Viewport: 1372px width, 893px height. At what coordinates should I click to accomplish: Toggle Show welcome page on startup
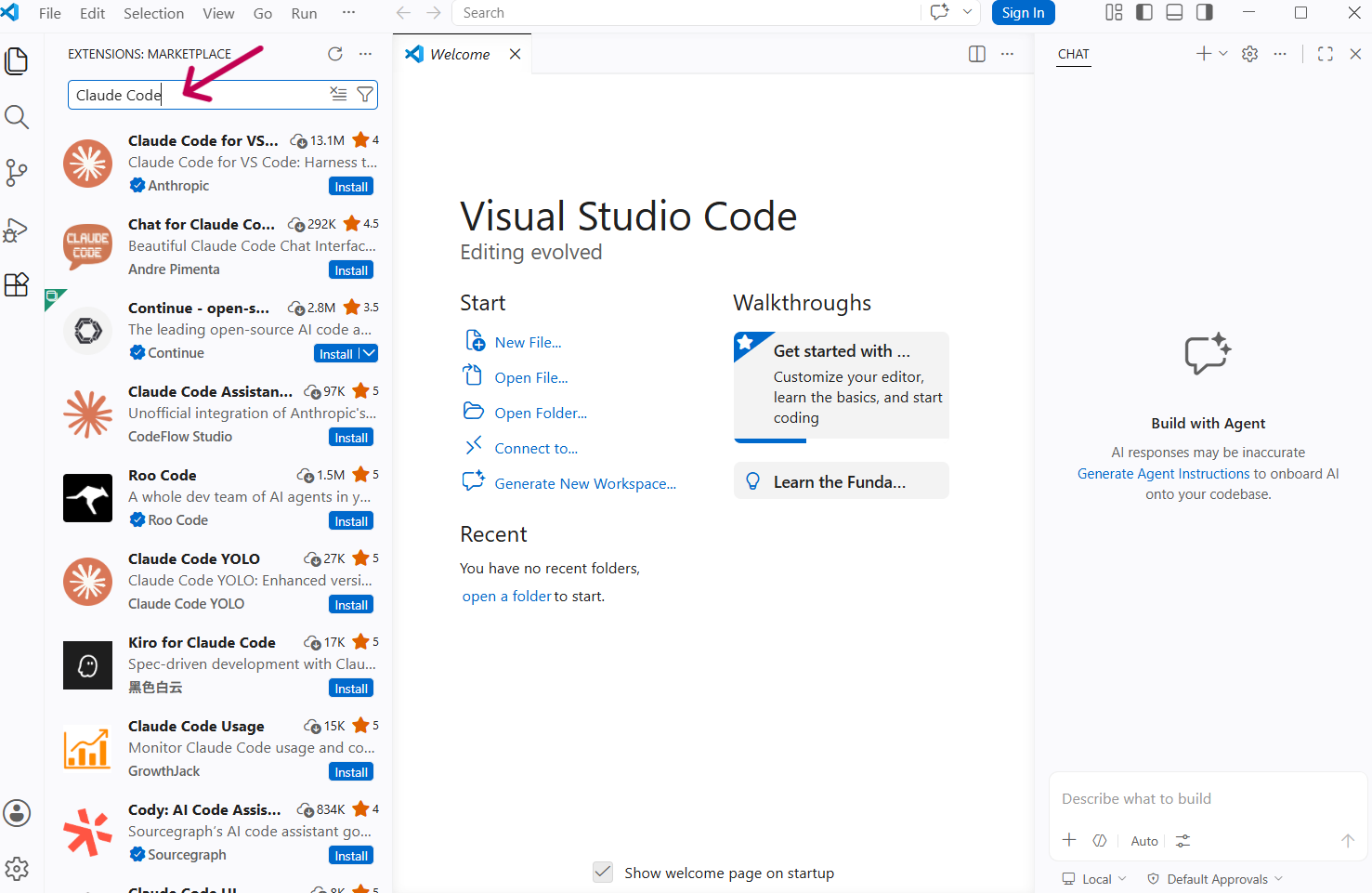click(x=603, y=873)
